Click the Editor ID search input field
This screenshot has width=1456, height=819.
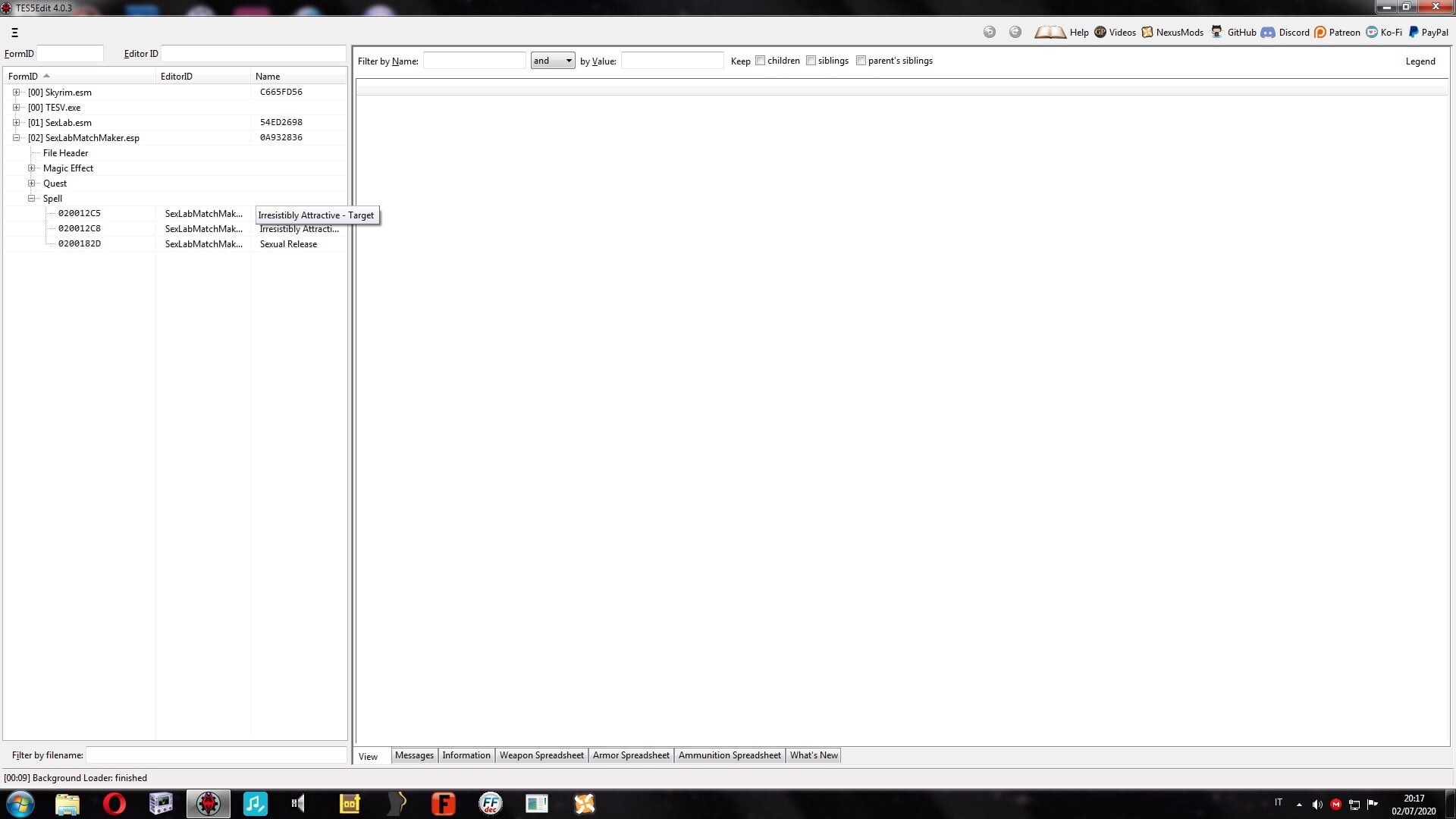pyautogui.click(x=253, y=54)
